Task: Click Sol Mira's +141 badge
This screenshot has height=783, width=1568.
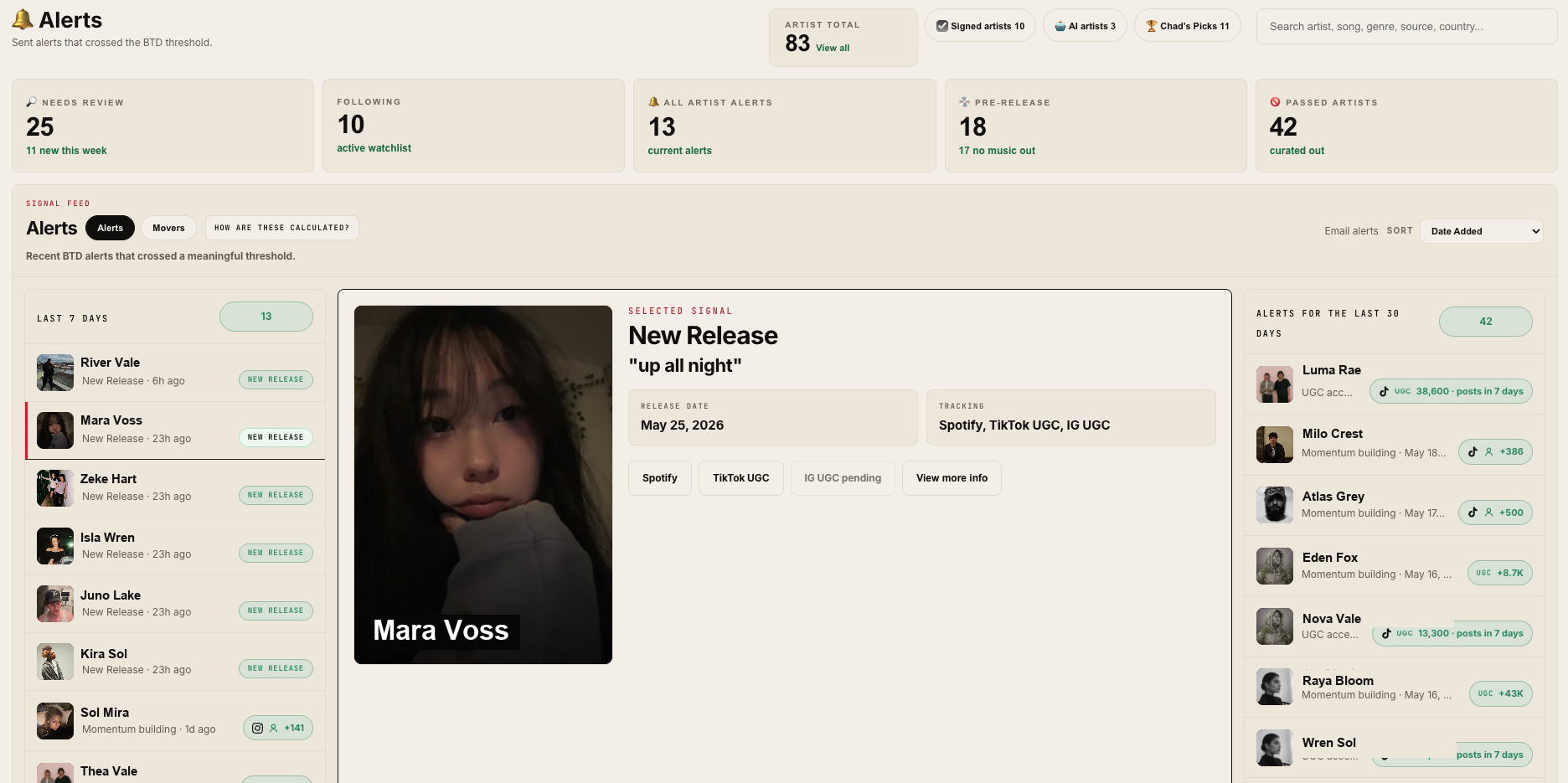Action: [278, 728]
